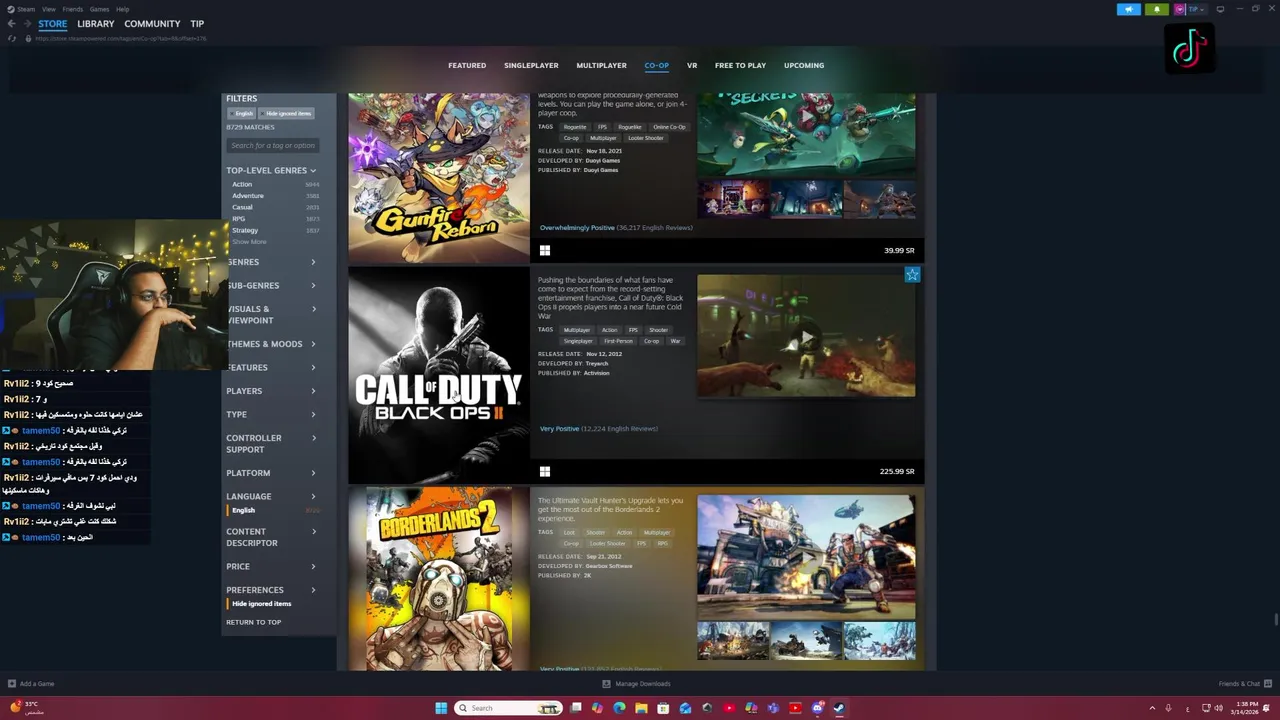The height and width of the screenshot is (720, 1280).
Task: Click the Gunfire Reborn Overwhelmingly Positive reviews link
Action: click(577, 228)
